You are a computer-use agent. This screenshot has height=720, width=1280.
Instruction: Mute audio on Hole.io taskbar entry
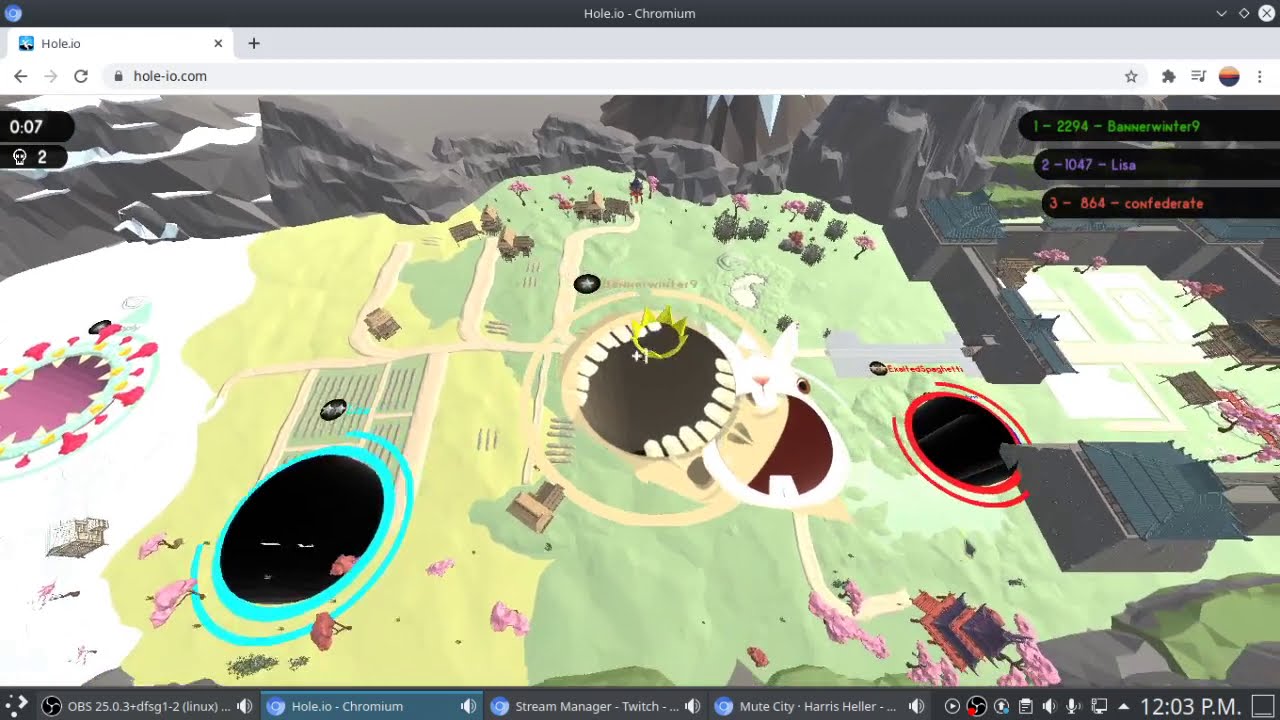click(x=468, y=706)
